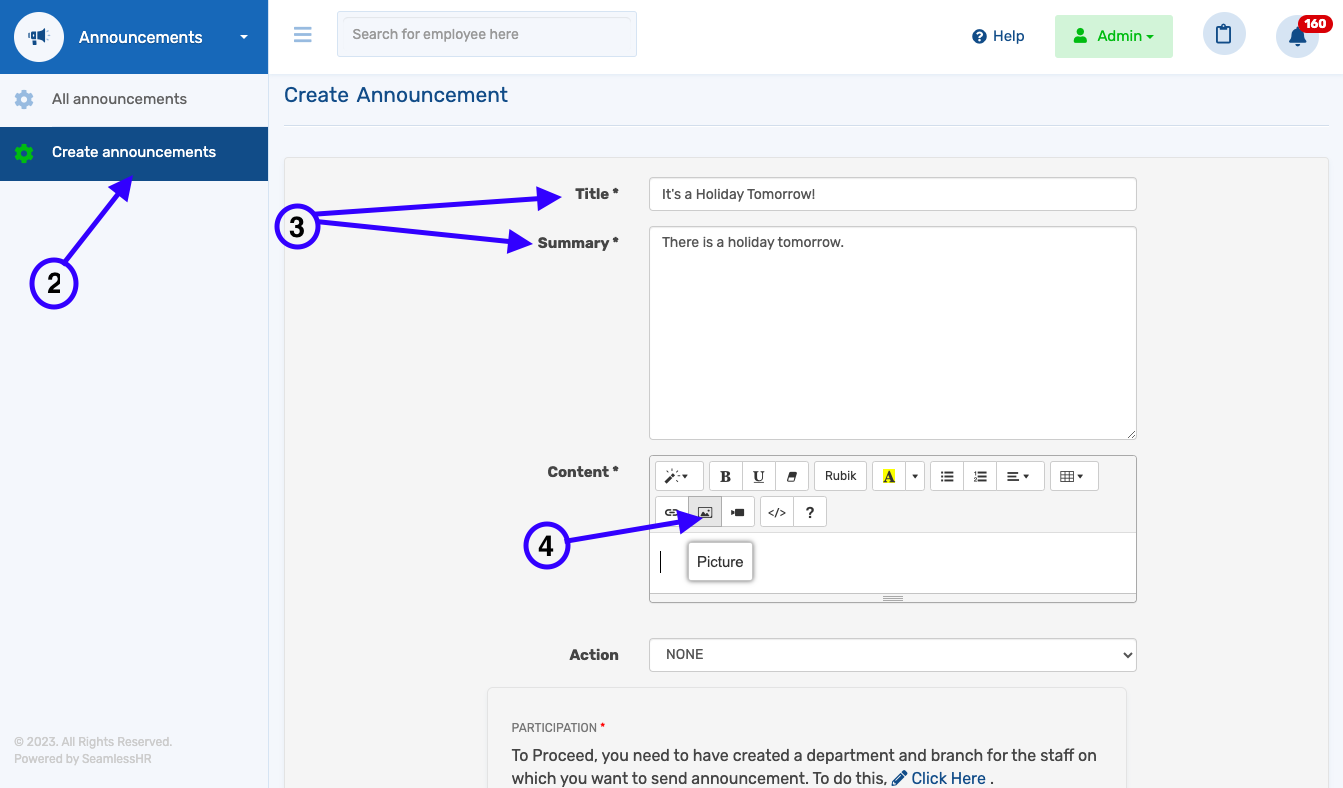Viewport: 1343px width, 788px height.
Task: Open the notifications bell icon
Action: [x=1297, y=37]
